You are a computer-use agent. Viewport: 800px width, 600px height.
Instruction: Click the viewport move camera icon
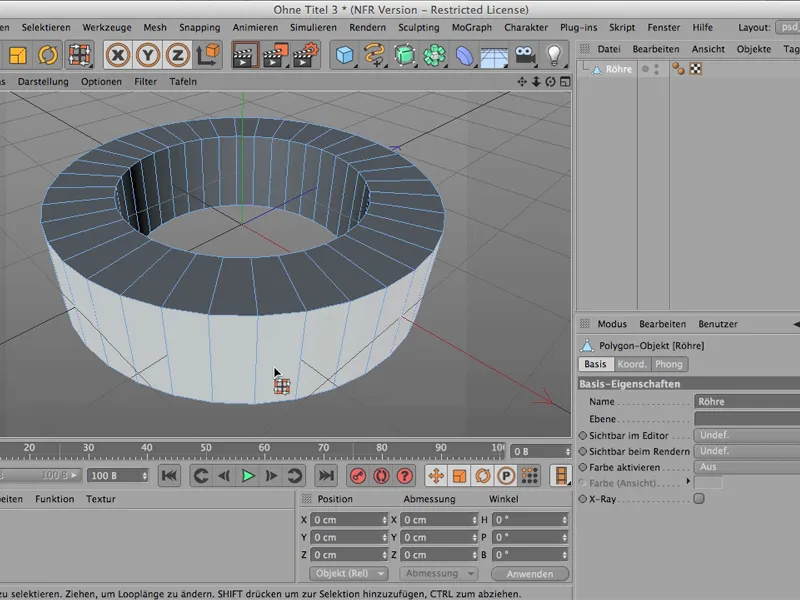[x=521, y=82]
